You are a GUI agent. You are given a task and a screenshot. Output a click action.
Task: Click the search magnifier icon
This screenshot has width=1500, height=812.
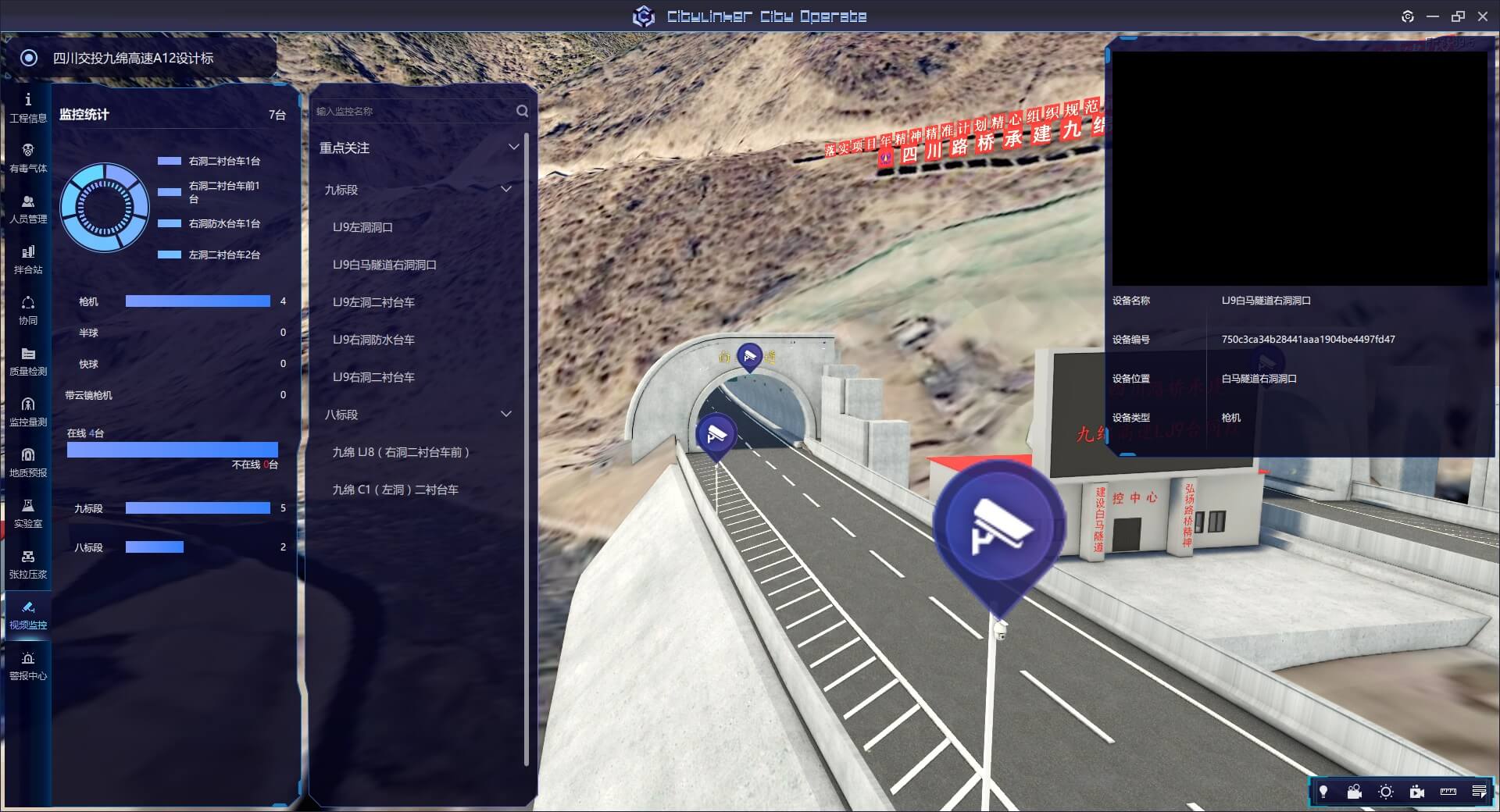click(x=522, y=111)
